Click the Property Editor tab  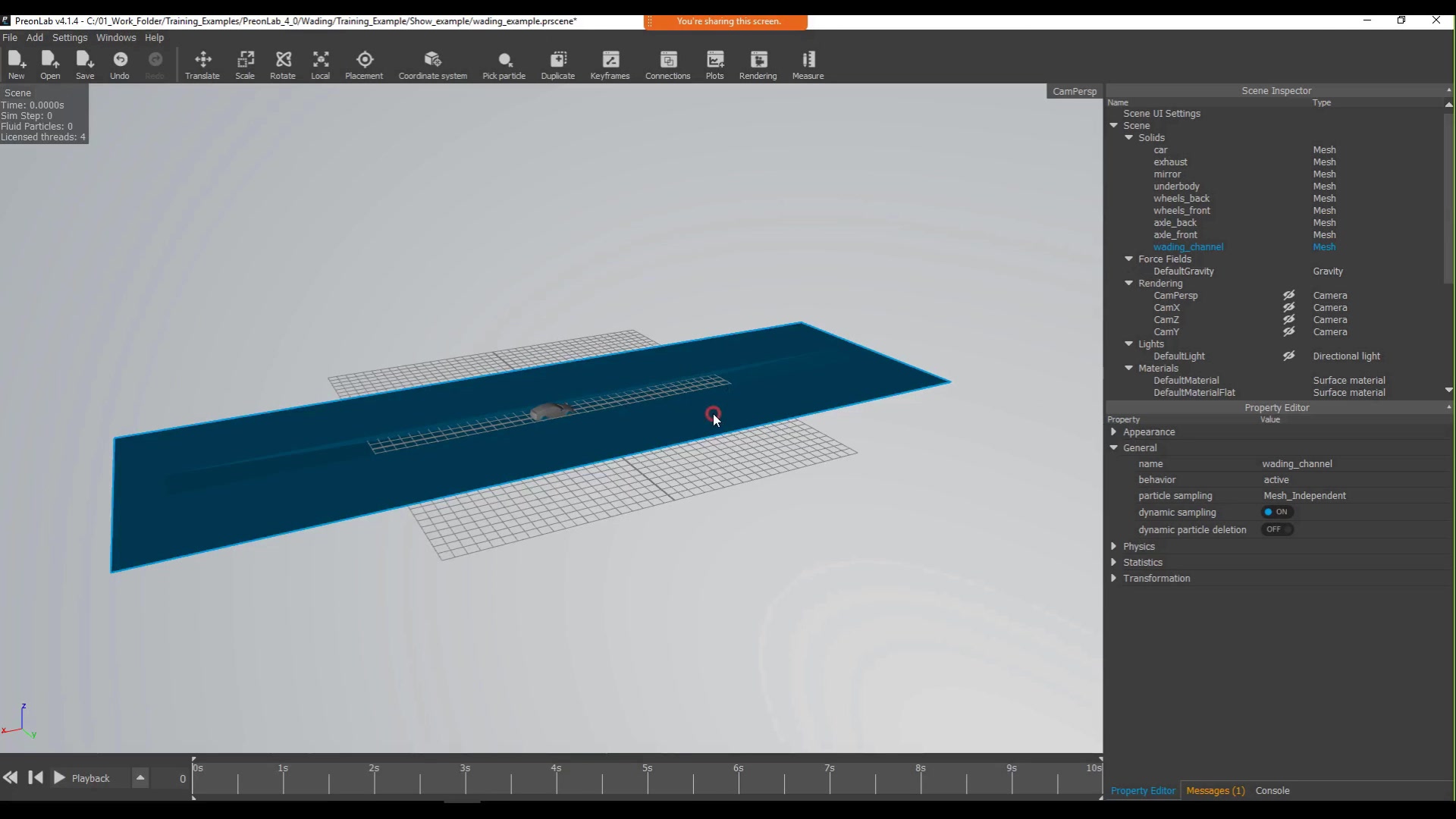pyautogui.click(x=1143, y=790)
